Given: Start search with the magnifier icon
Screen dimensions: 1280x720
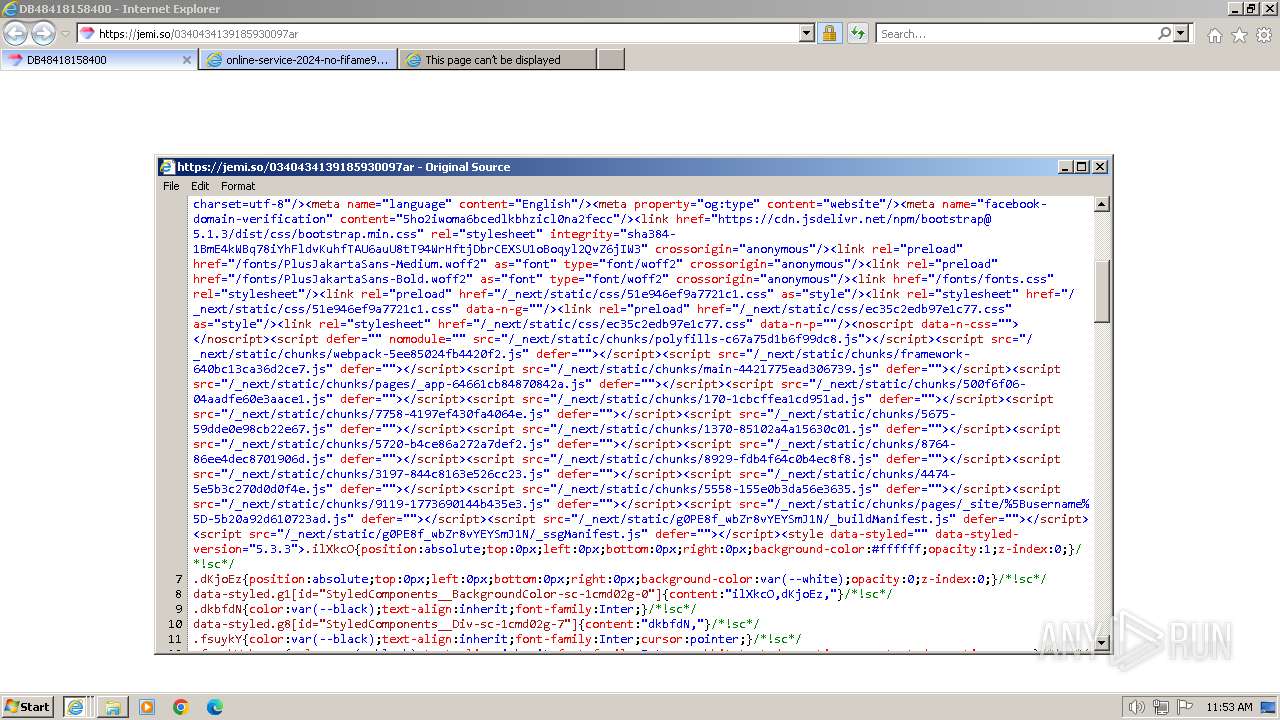Looking at the screenshot, I should [x=1164, y=34].
